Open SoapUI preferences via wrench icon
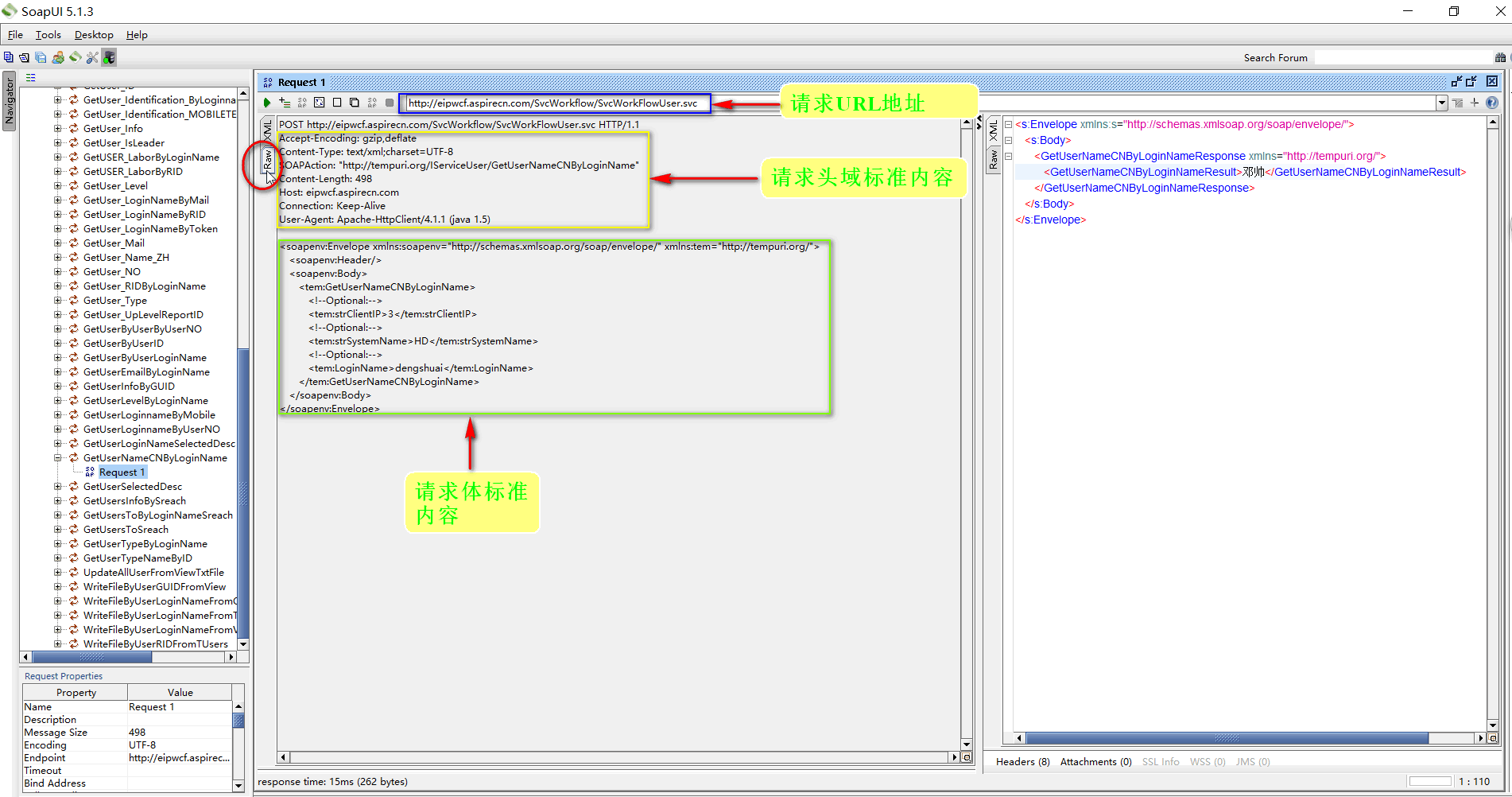 (92, 56)
